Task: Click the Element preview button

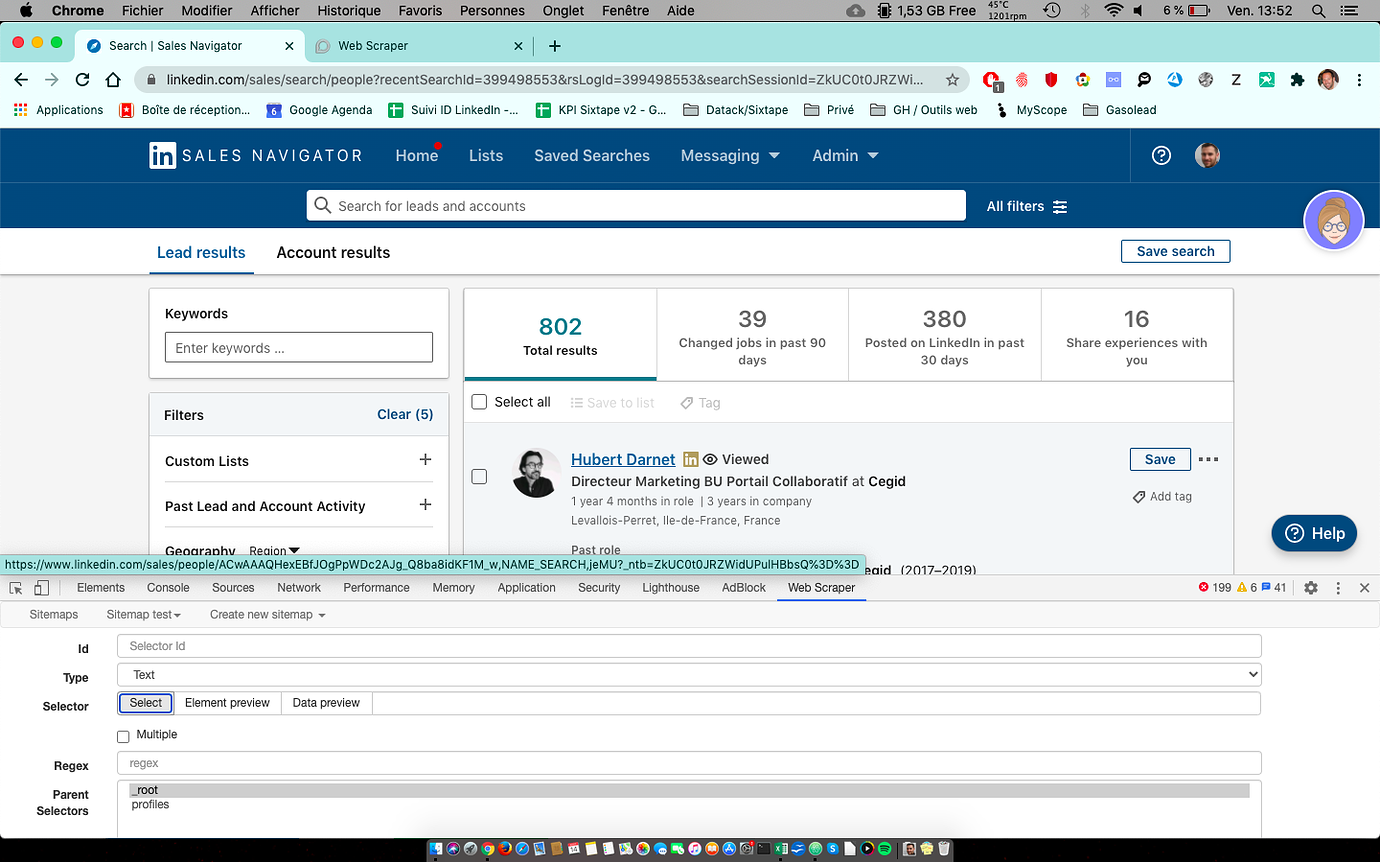Action: 227,703
